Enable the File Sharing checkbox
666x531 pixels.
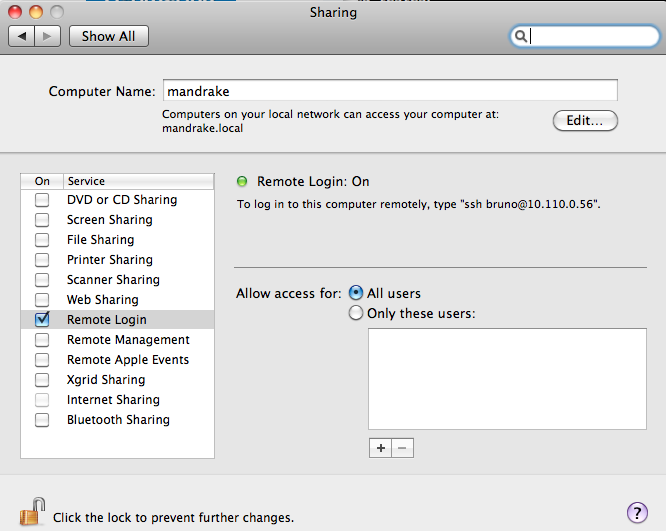(x=42, y=240)
